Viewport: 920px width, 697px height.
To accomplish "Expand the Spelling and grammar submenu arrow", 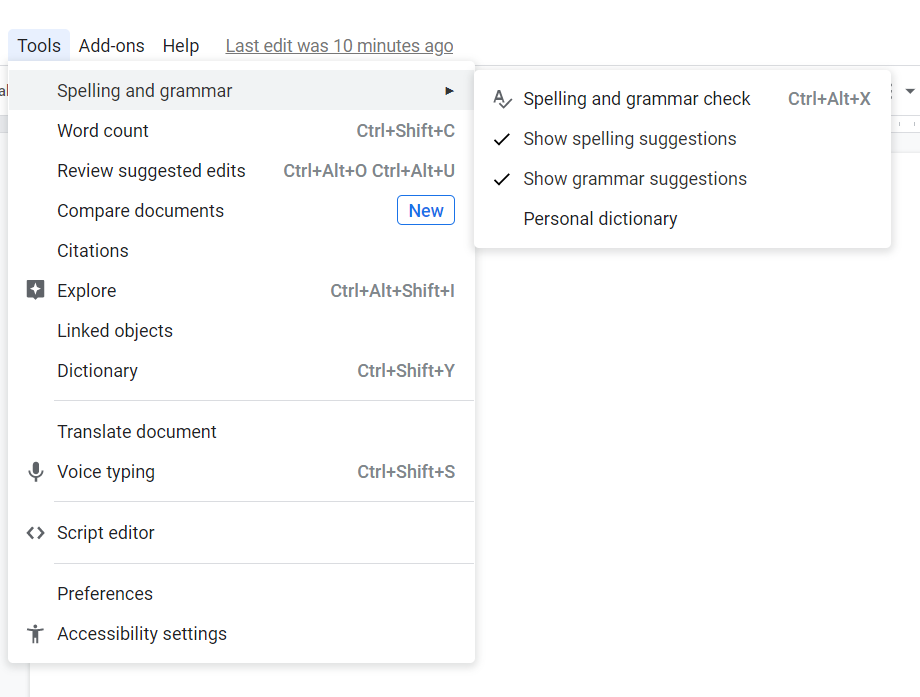I will point(449,91).
